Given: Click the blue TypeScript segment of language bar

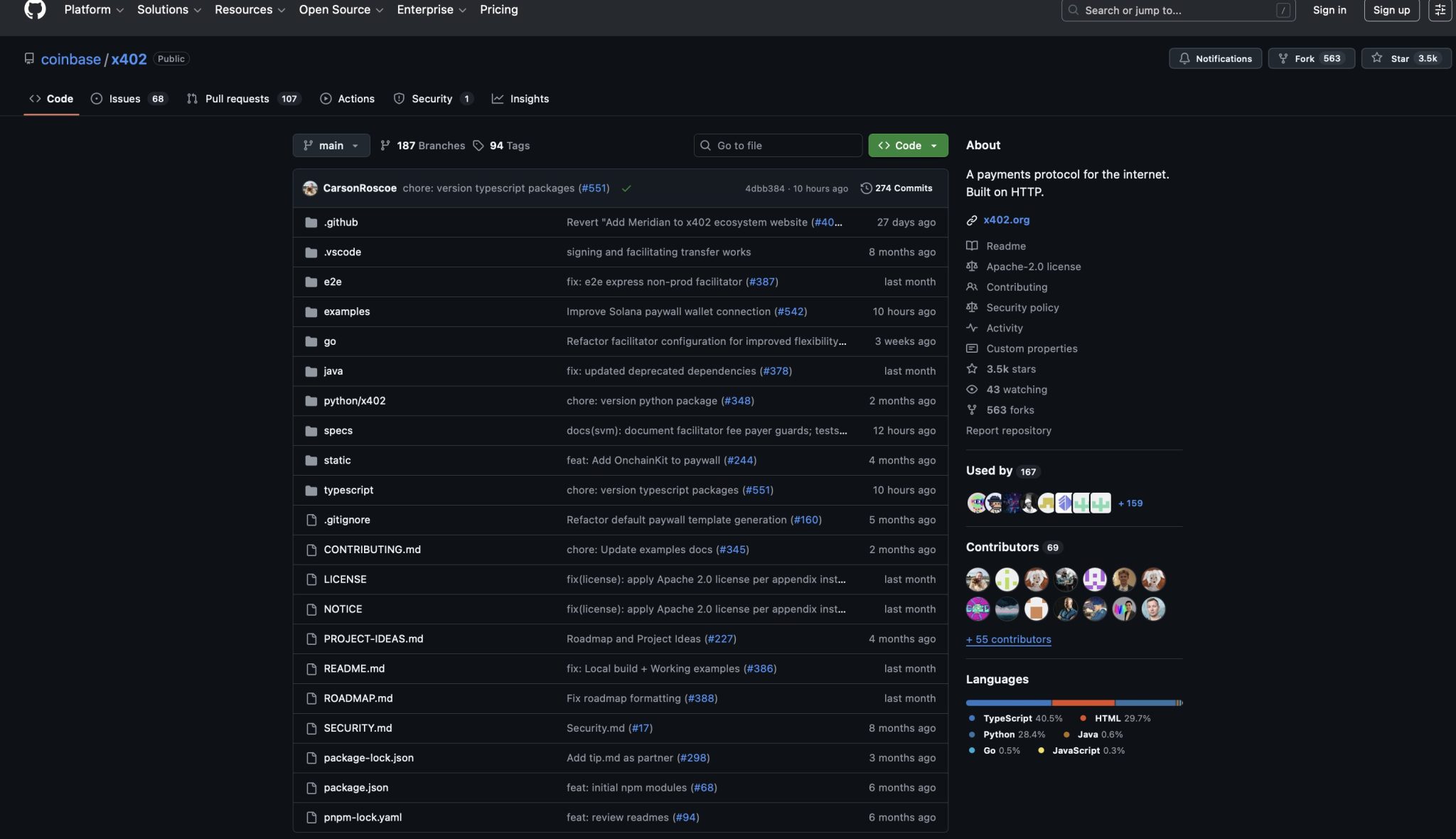Looking at the screenshot, I should tap(1008, 702).
